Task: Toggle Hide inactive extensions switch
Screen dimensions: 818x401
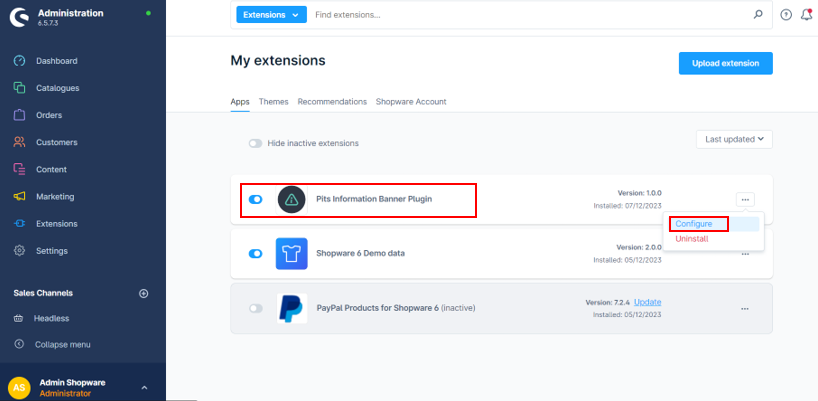Action: pyautogui.click(x=256, y=143)
